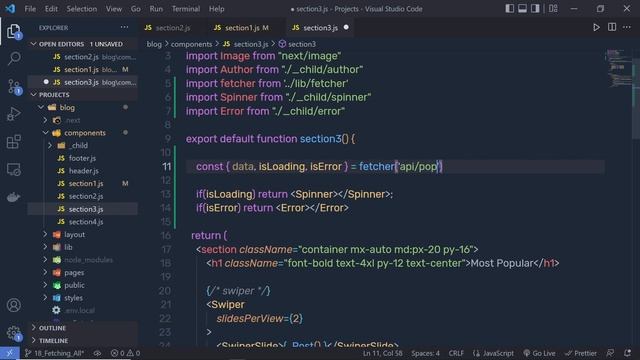
Task: Change indentation via Spaces: 4
Action: 425,353
